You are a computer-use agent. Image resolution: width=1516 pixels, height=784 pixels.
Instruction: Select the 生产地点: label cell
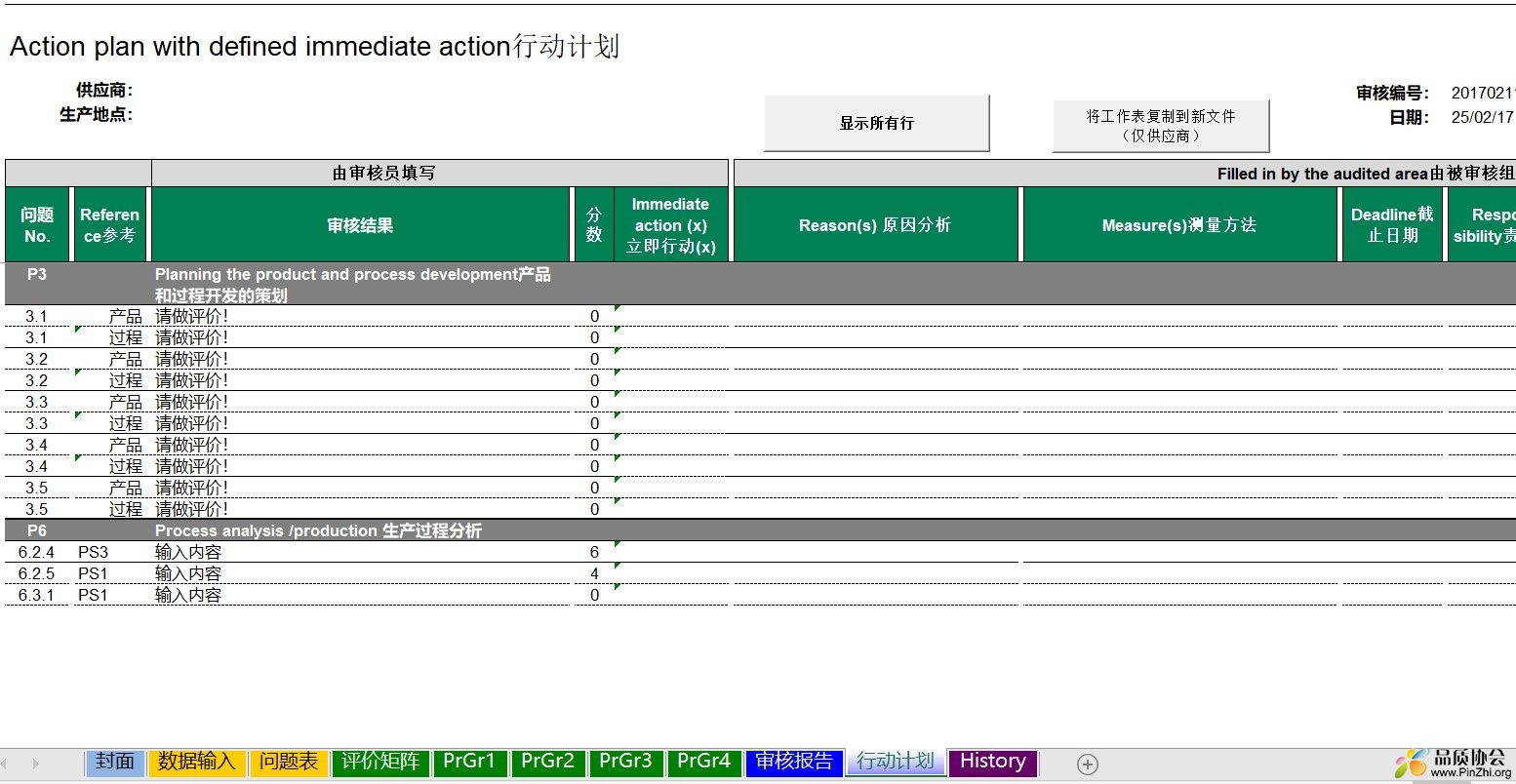pos(96,114)
